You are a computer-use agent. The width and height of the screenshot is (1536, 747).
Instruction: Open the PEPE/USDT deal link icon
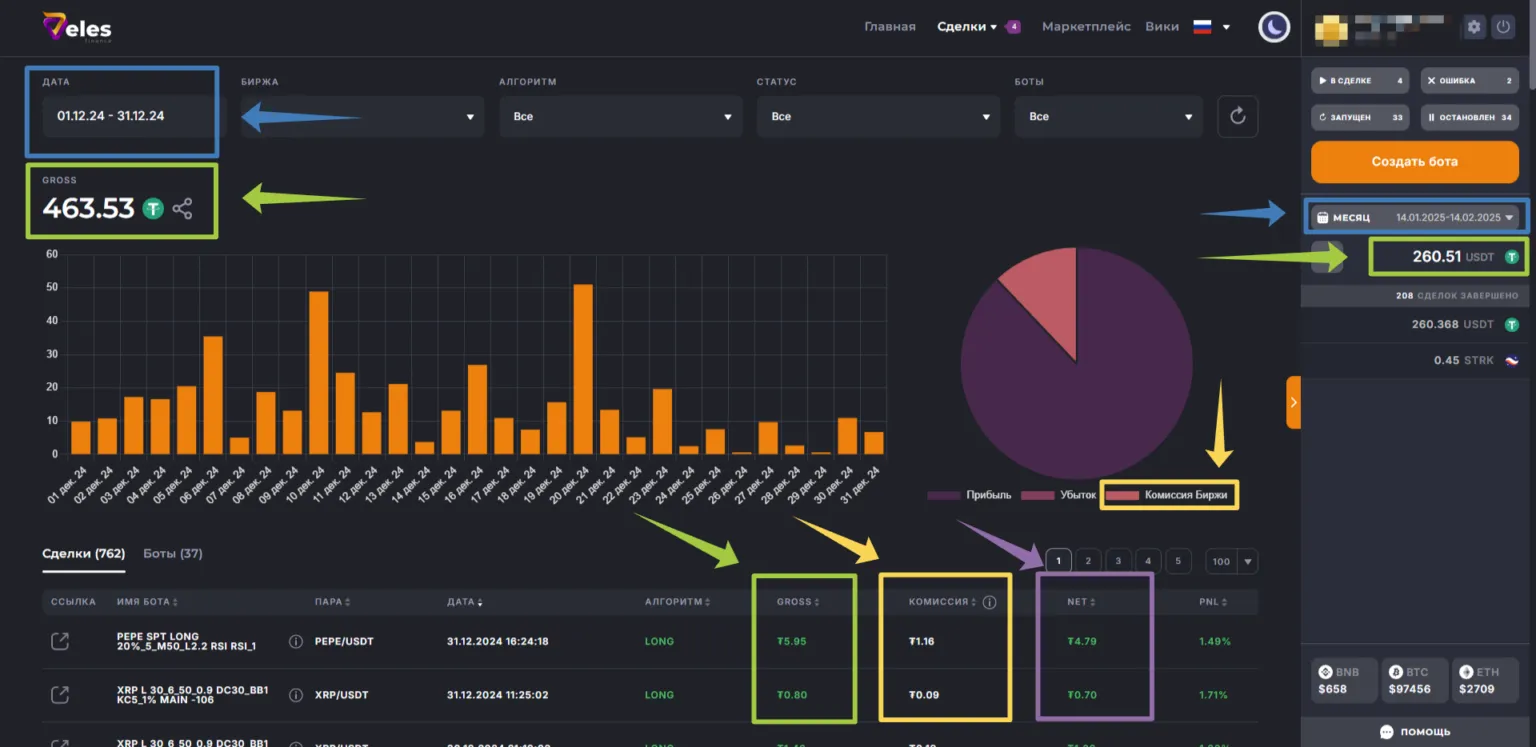pos(60,641)
